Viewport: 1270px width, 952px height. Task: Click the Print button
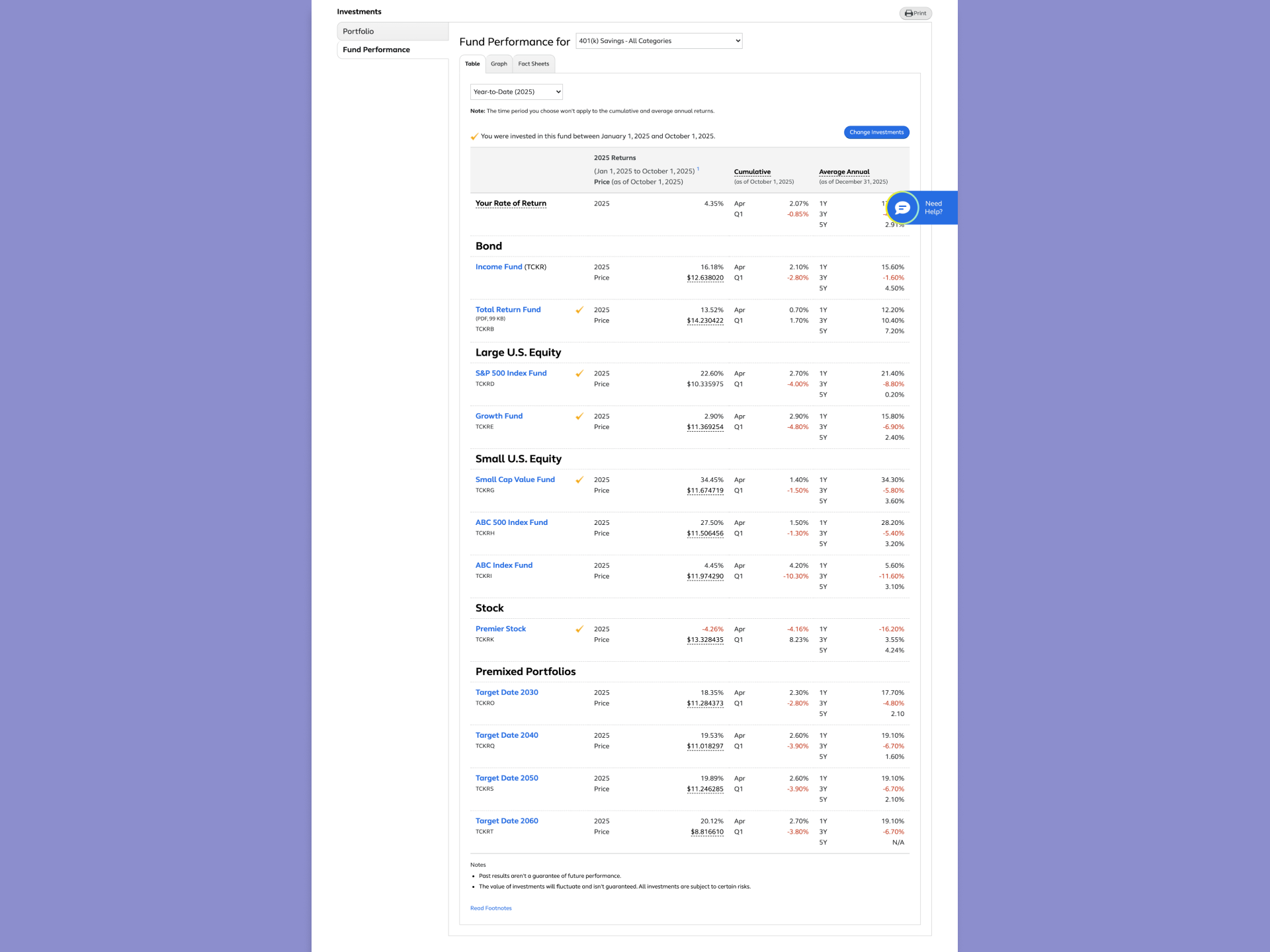[x=915, y=13]
